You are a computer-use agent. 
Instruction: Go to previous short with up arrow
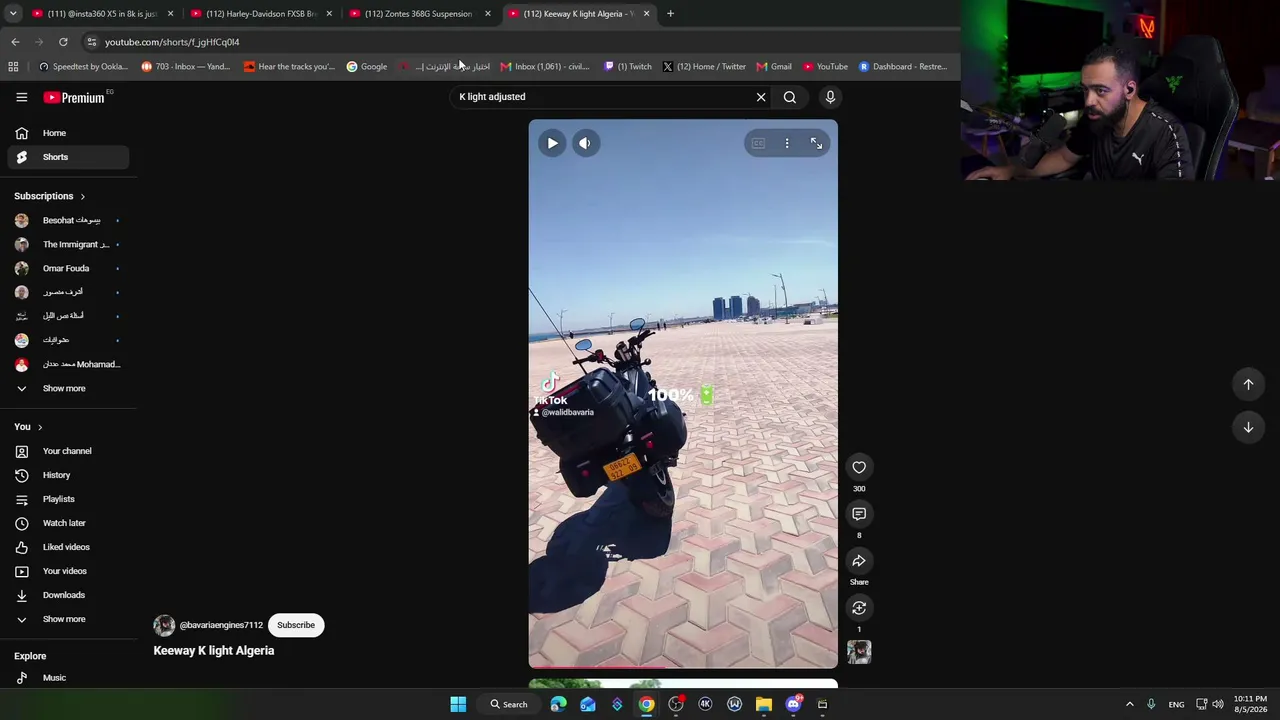1248,384
